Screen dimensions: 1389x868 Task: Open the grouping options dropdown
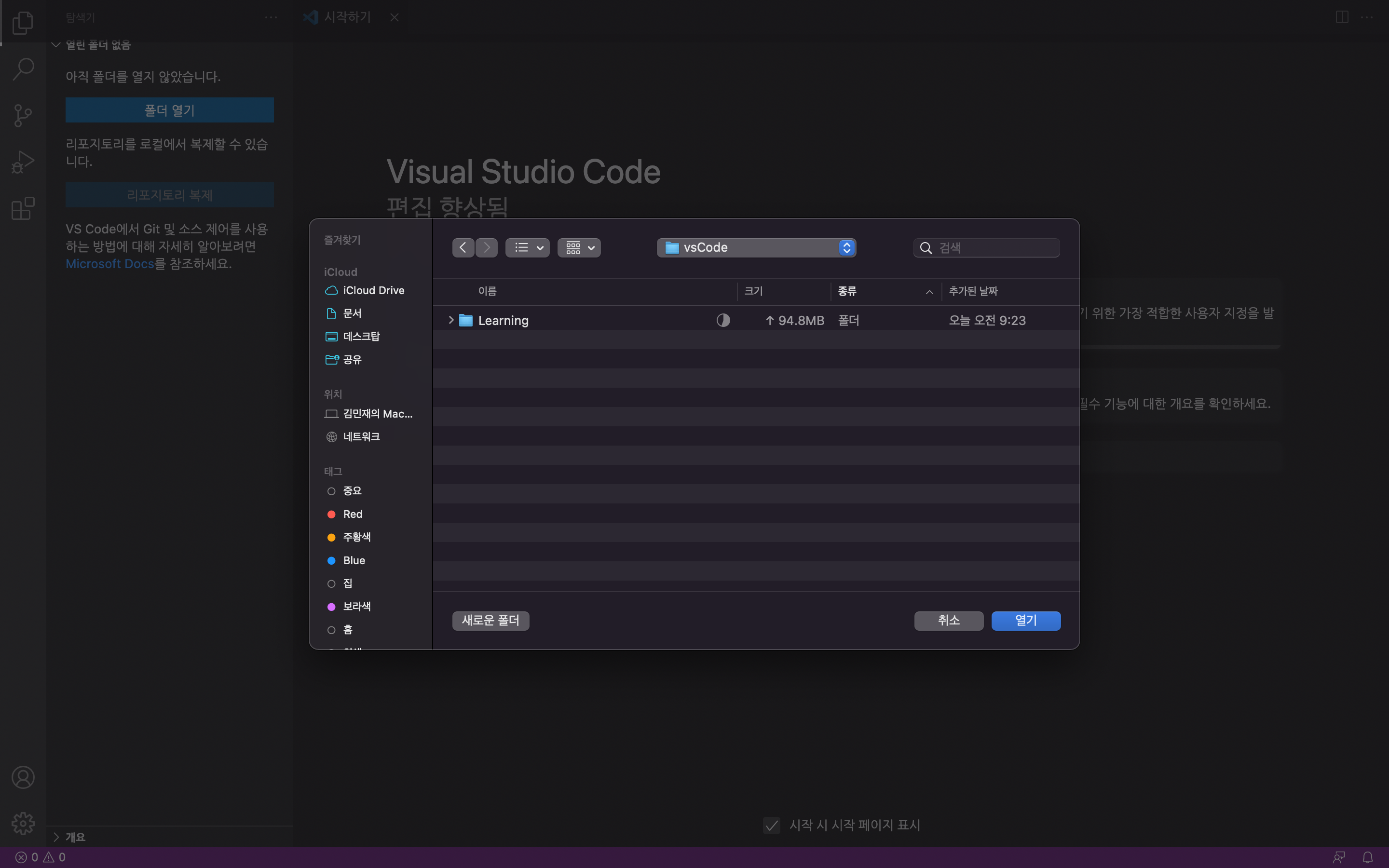[579, 247]
